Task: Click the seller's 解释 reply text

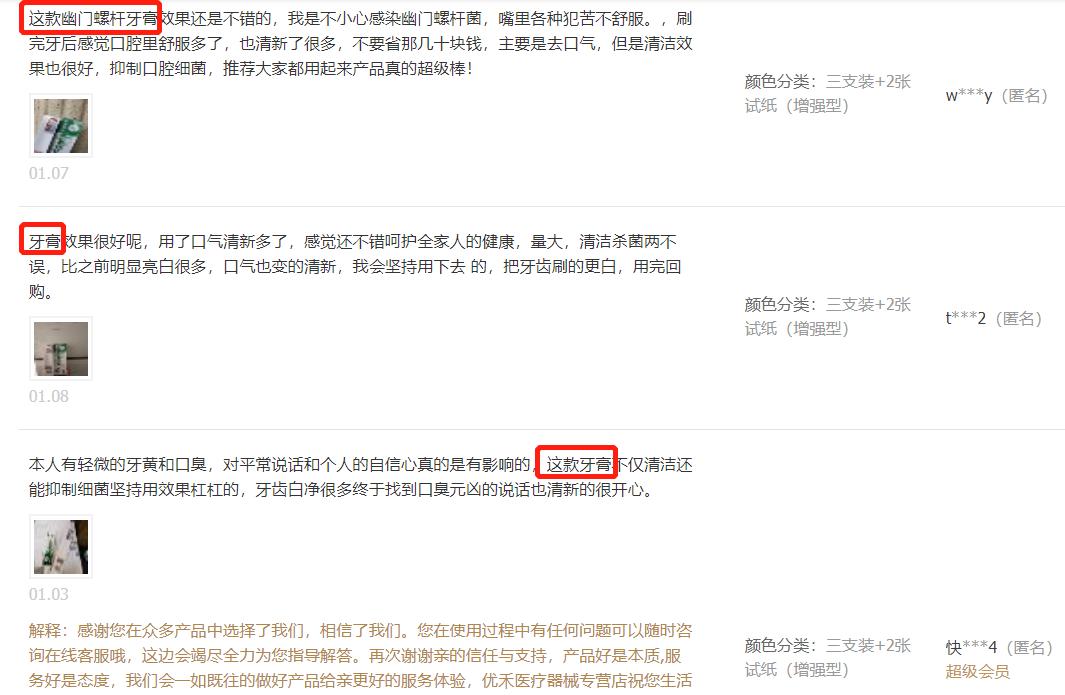Action: (x=361, y=656)
